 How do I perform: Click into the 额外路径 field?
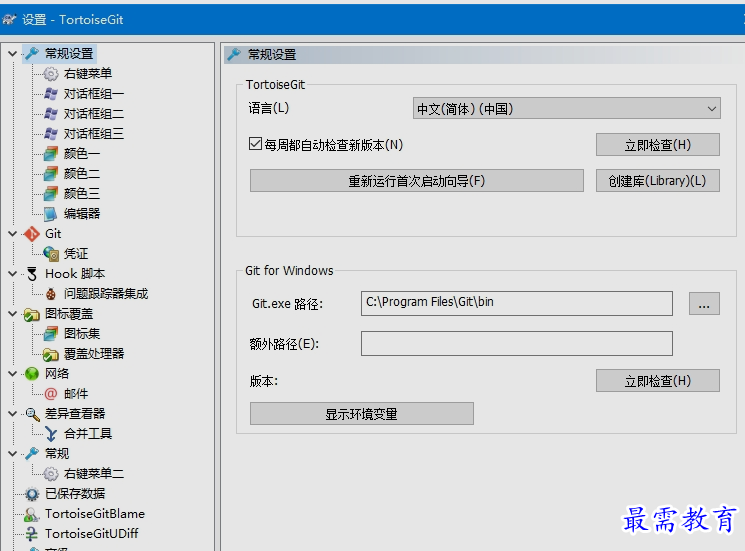point(517,343)
